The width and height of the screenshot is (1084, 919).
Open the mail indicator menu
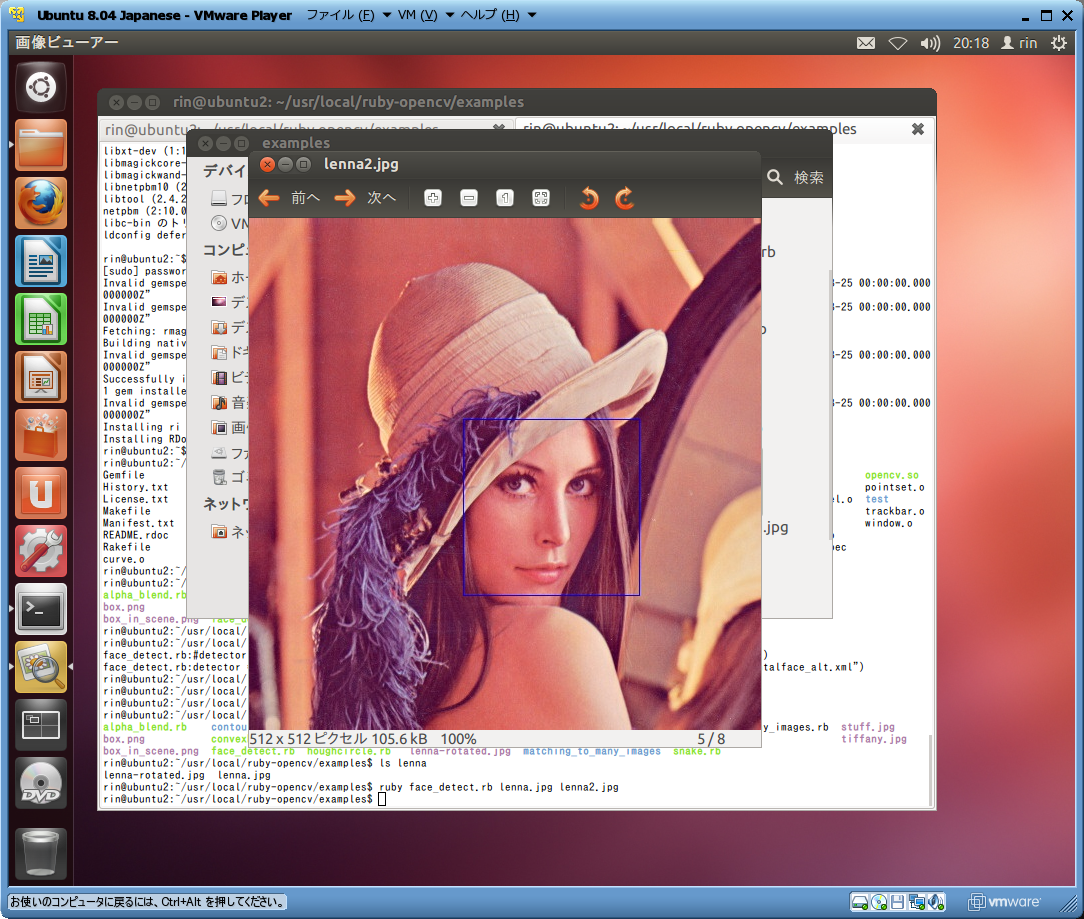[x=866, y=43]
